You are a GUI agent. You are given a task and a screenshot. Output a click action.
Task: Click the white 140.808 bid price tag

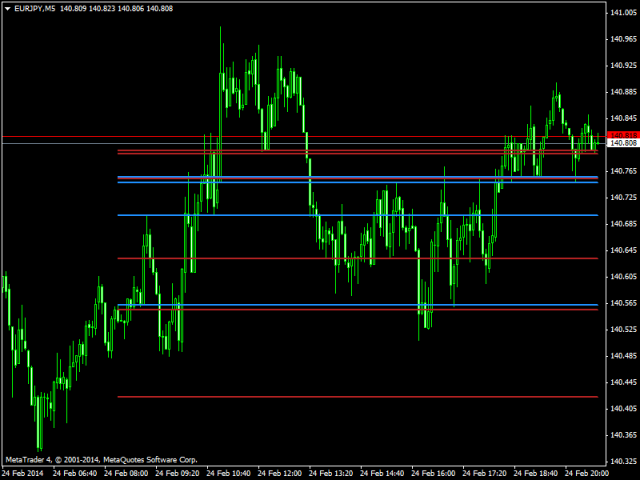(x=623, y=143)
